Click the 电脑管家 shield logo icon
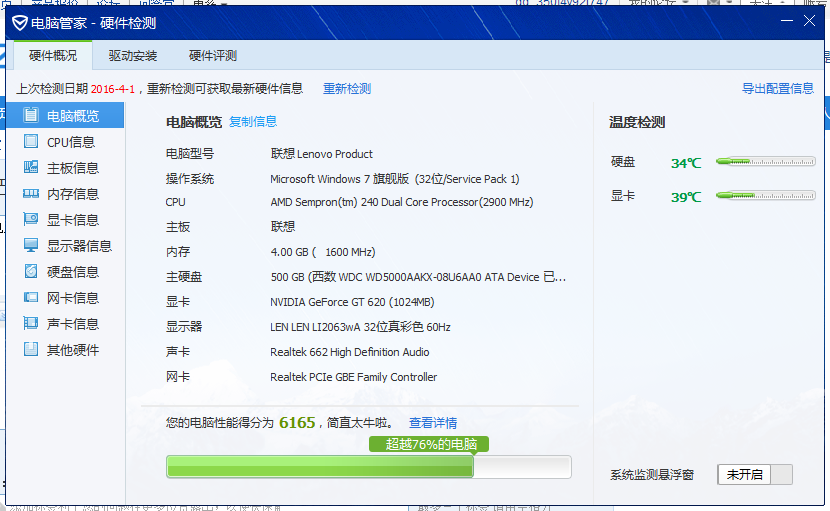 [x=20, y=23]
